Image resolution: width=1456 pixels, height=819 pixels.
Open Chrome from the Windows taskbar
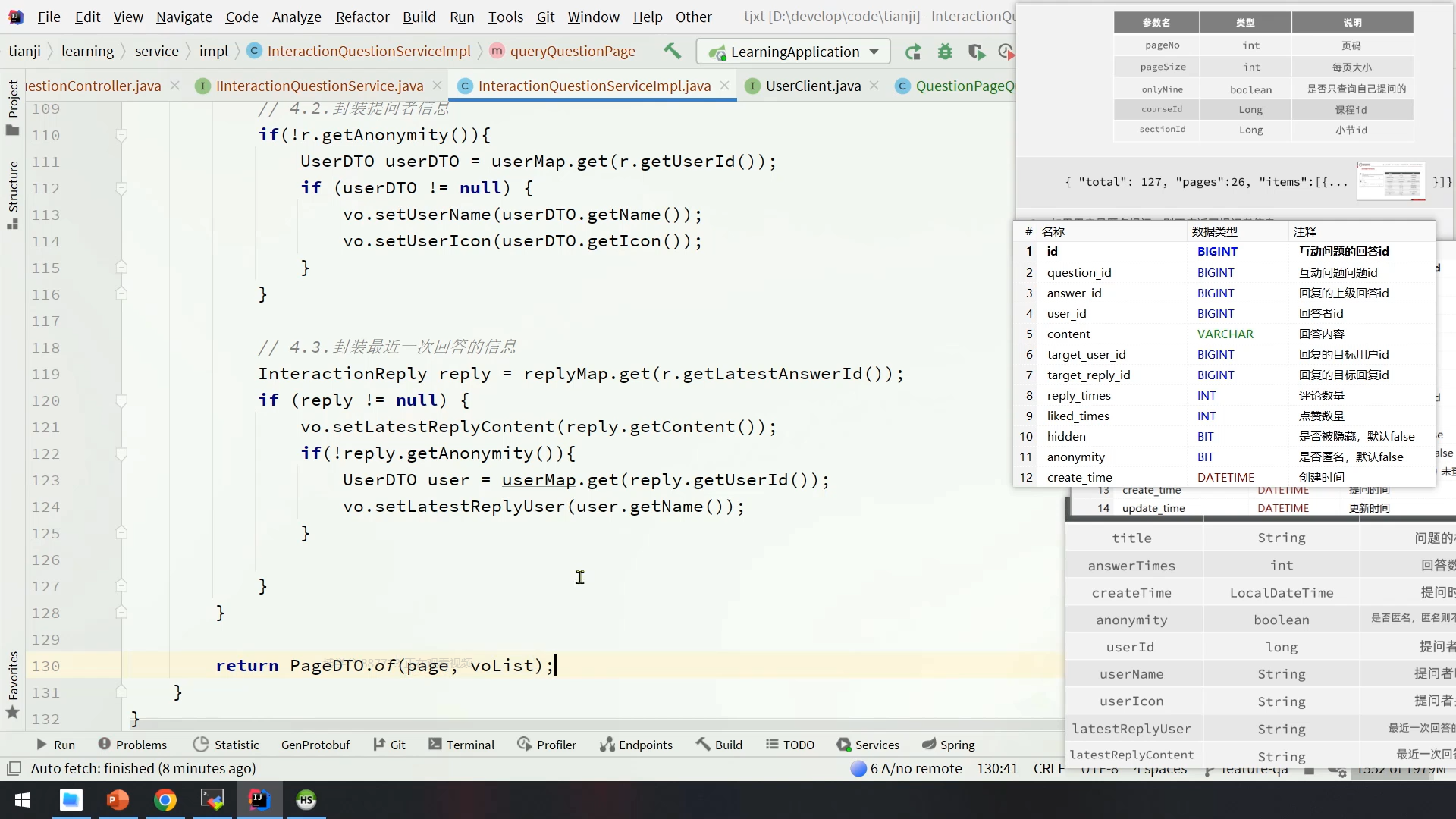(165, 800)
